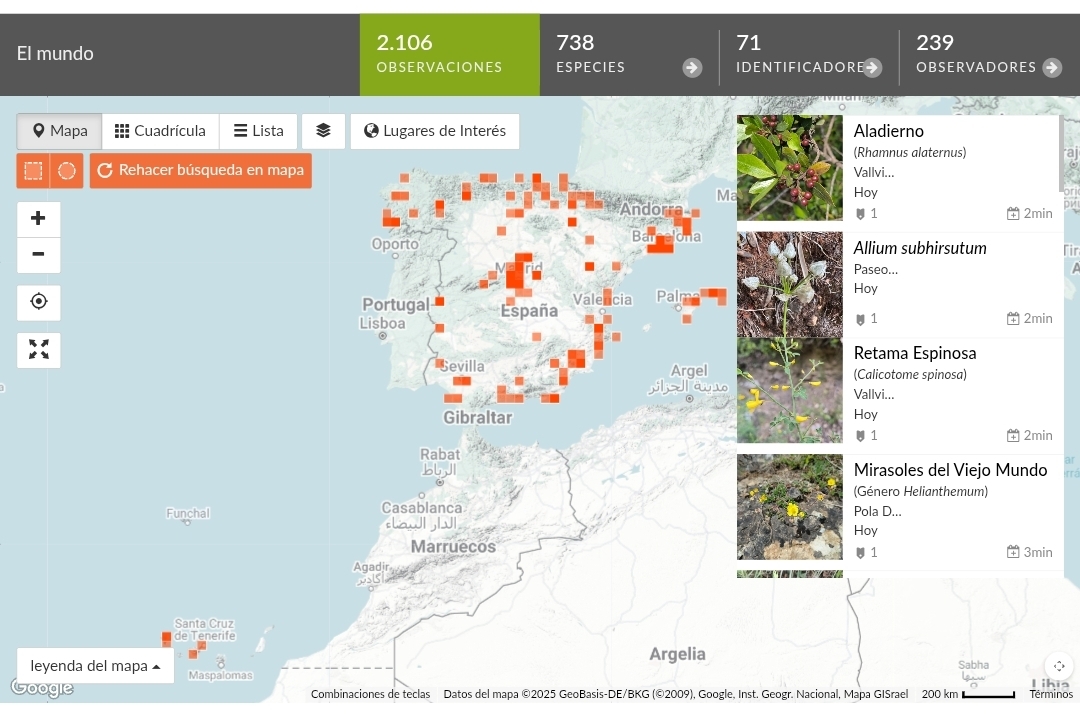Toggle fullscreen map view
The height and width of the screenshot is (714, 1080).
click(x=38, y=349)
